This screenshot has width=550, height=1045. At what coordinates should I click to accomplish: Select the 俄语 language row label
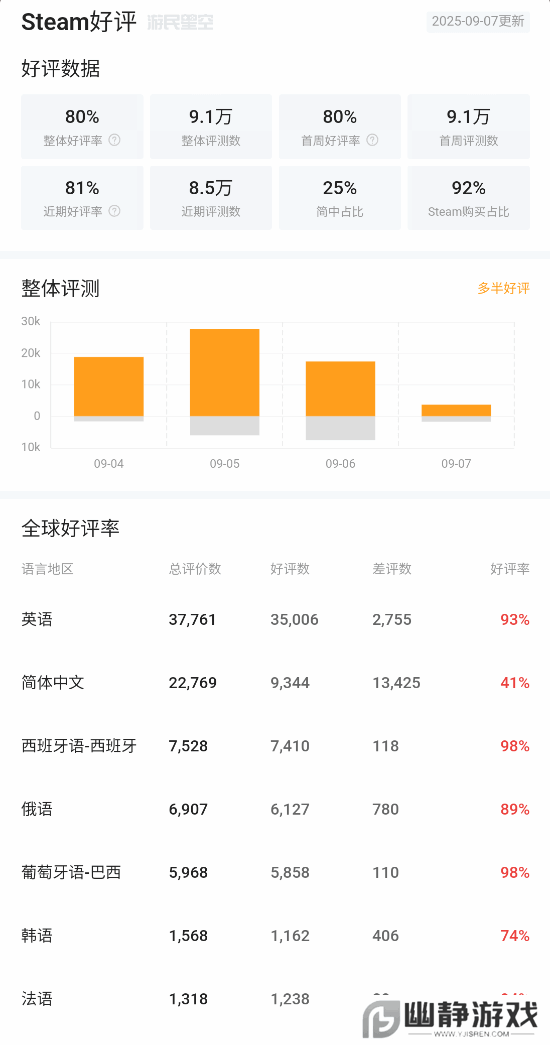(x=37, y=810)
